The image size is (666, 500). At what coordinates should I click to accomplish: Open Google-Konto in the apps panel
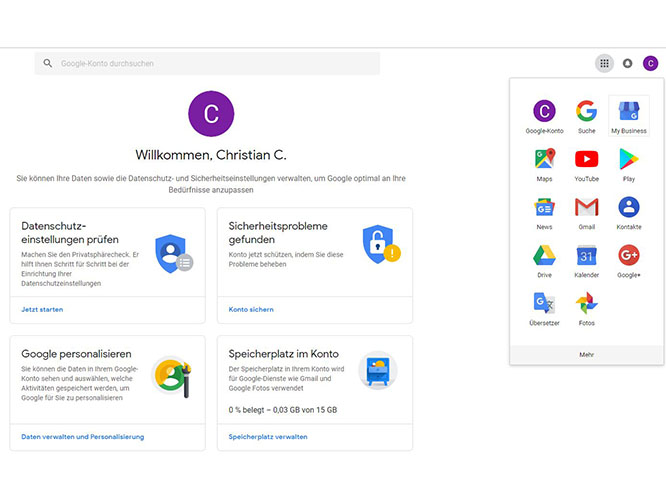[544, 116]
